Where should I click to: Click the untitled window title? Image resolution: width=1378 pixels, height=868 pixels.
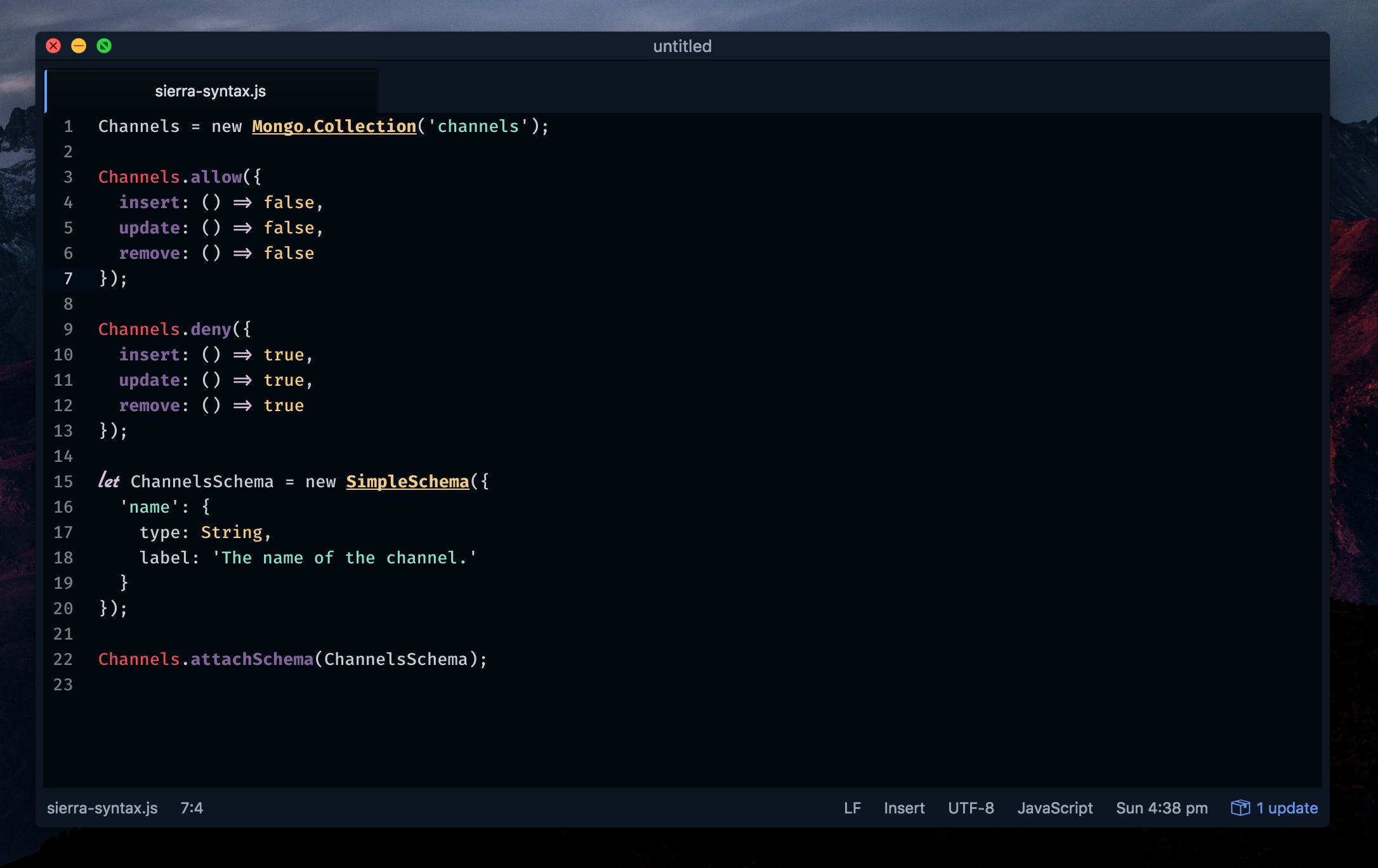(682, 46)
